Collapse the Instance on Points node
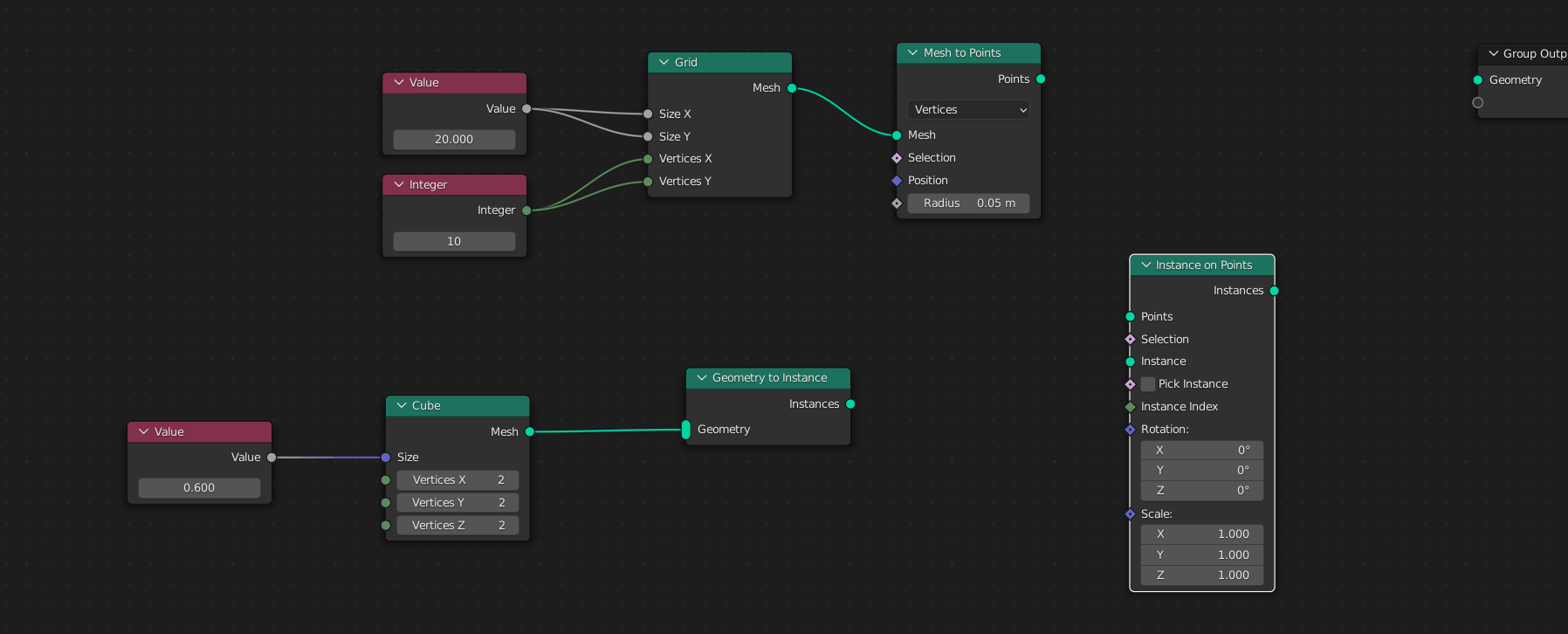 (x=1145, y=265)
